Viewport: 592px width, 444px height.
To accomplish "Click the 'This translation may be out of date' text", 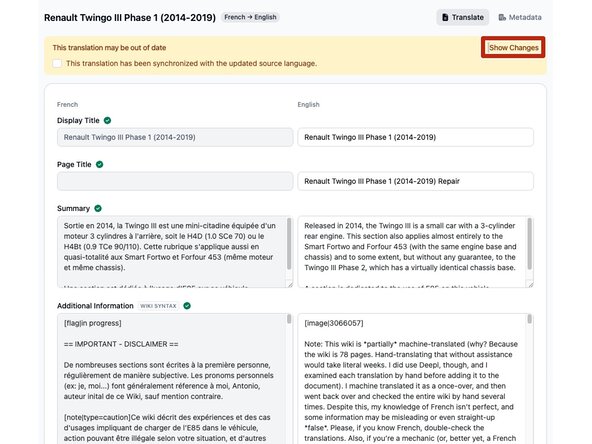I will pos(109,48).
